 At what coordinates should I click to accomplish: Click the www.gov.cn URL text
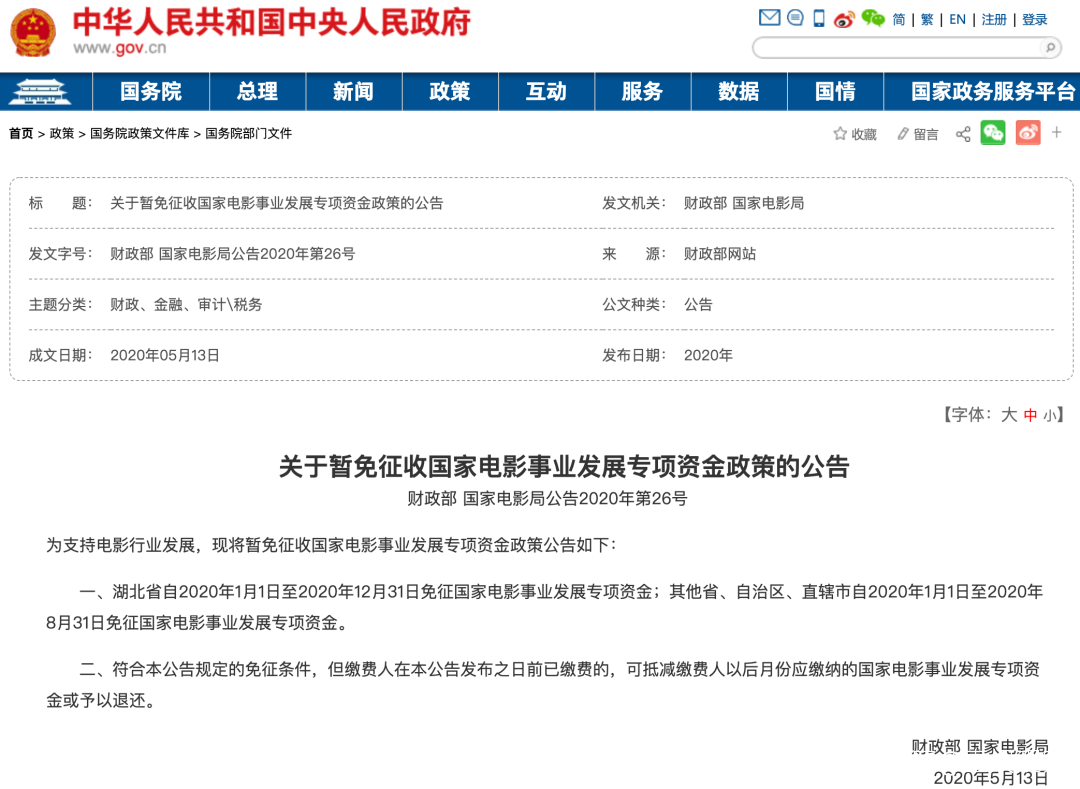coord(120,48)
